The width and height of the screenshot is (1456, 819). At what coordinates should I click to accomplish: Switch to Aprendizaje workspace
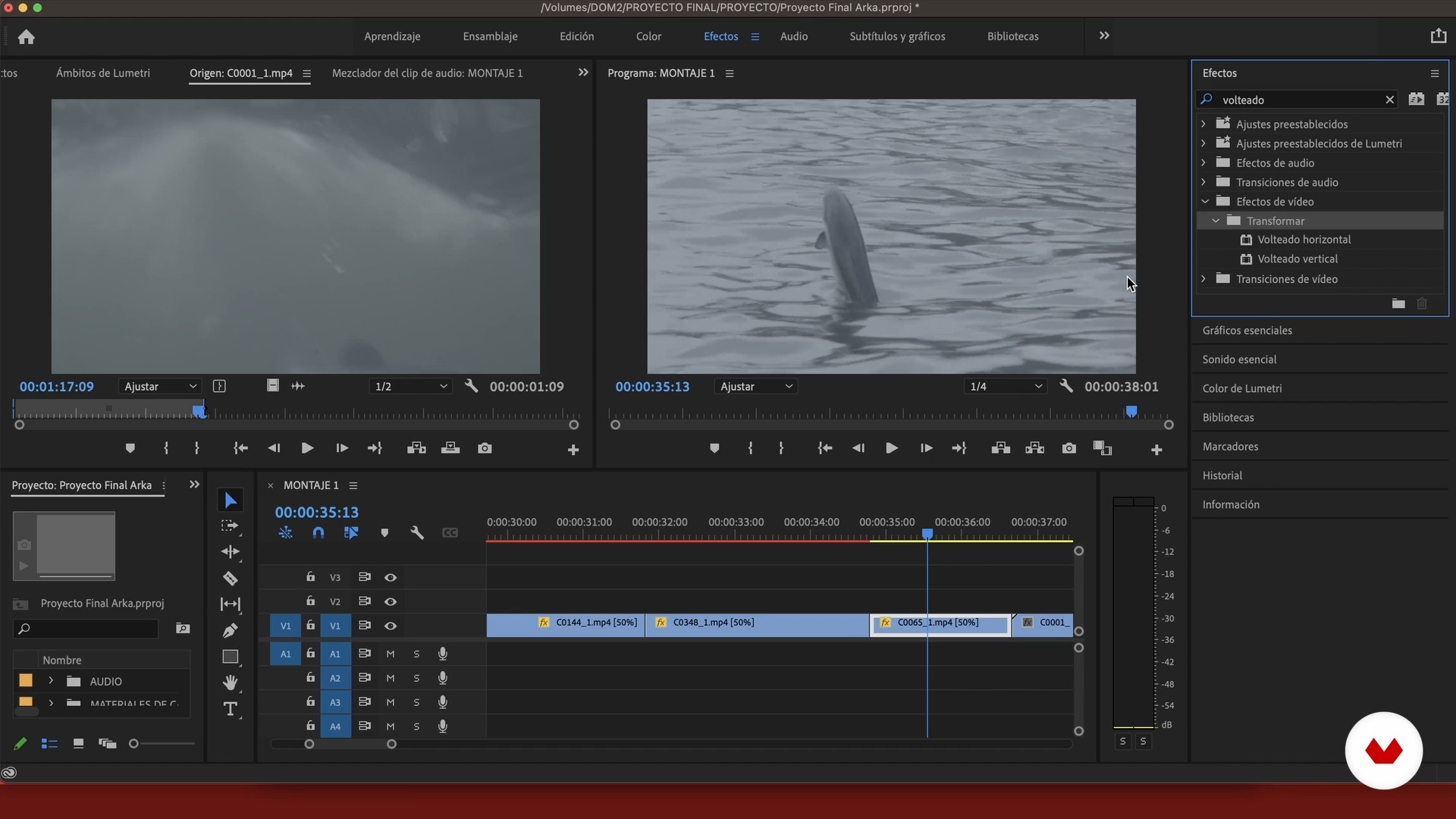[x=392, y=36]
